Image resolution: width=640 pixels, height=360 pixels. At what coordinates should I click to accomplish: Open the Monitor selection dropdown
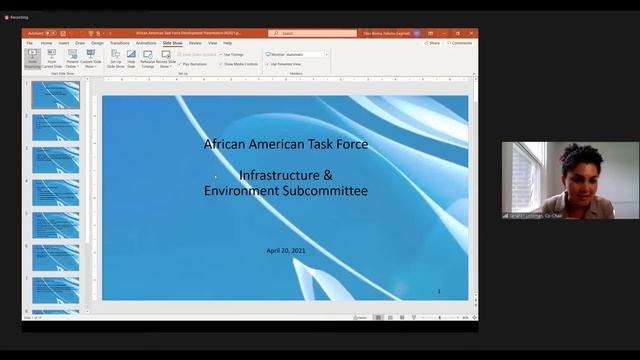pos(326,54)
